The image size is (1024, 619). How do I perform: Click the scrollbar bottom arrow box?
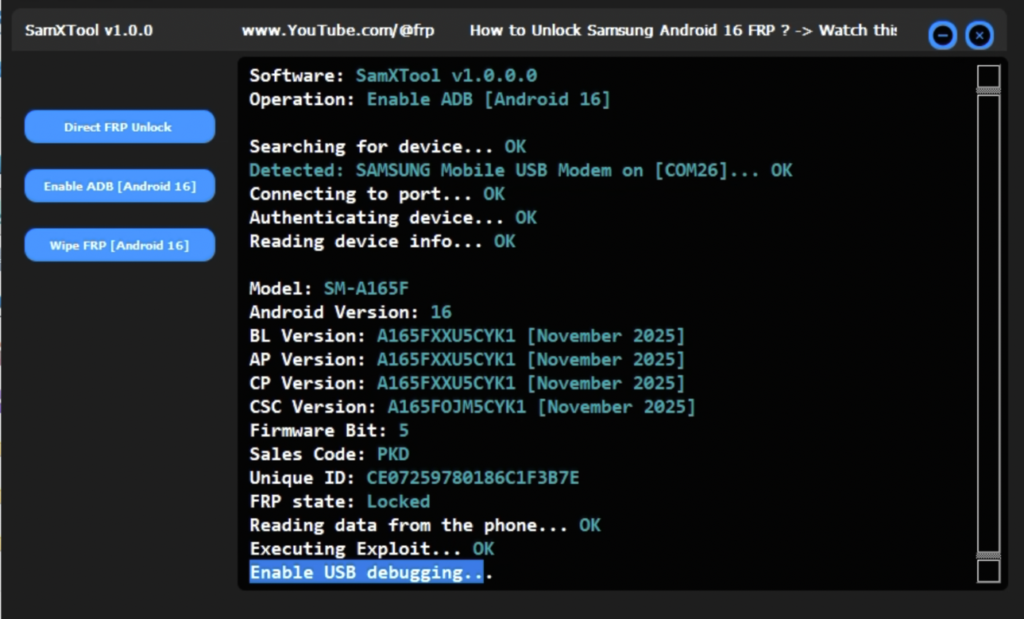click(x=988, y=570)
